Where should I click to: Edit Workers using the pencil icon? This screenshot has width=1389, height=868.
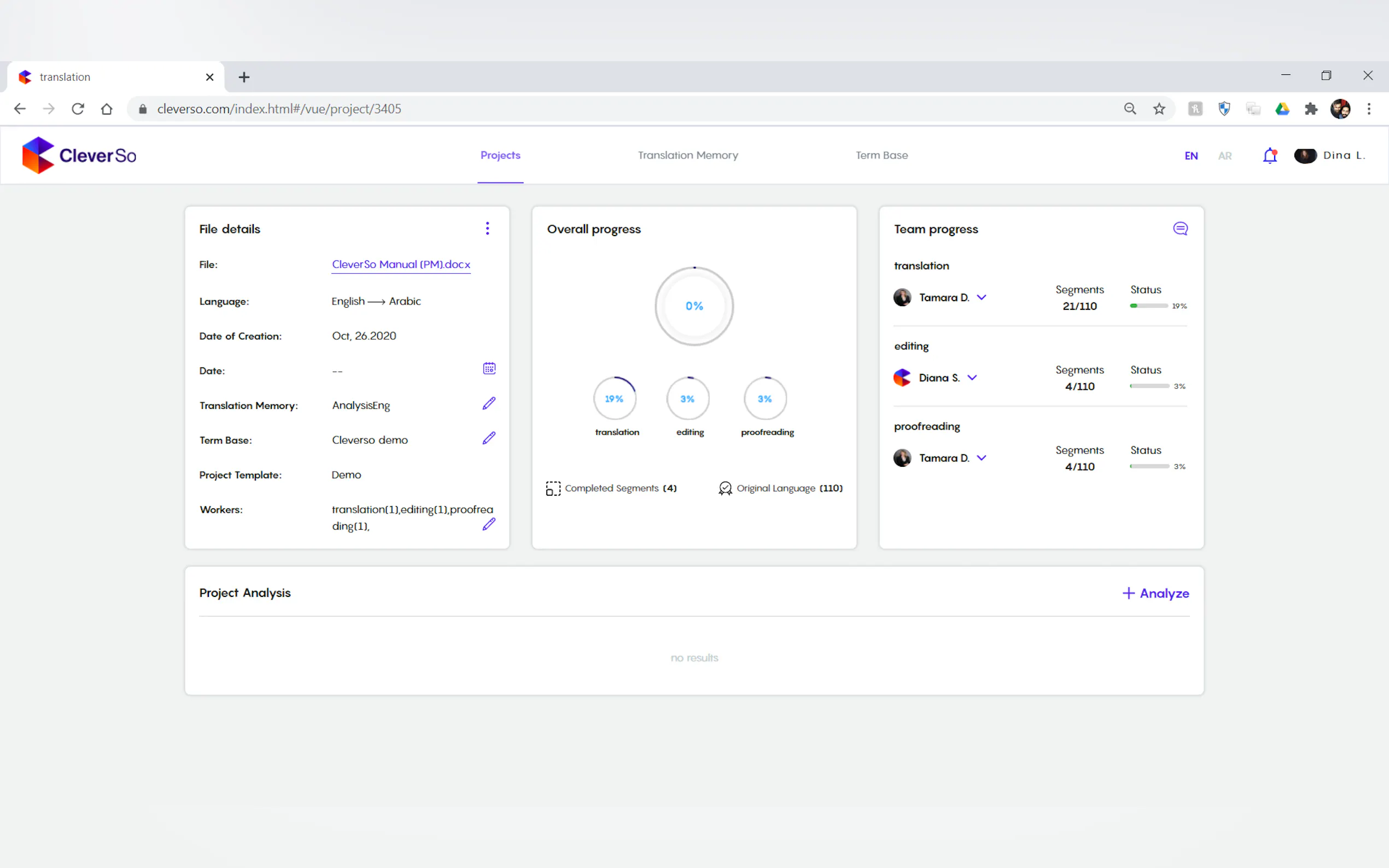pyautogui.click(x=489, y=524)
